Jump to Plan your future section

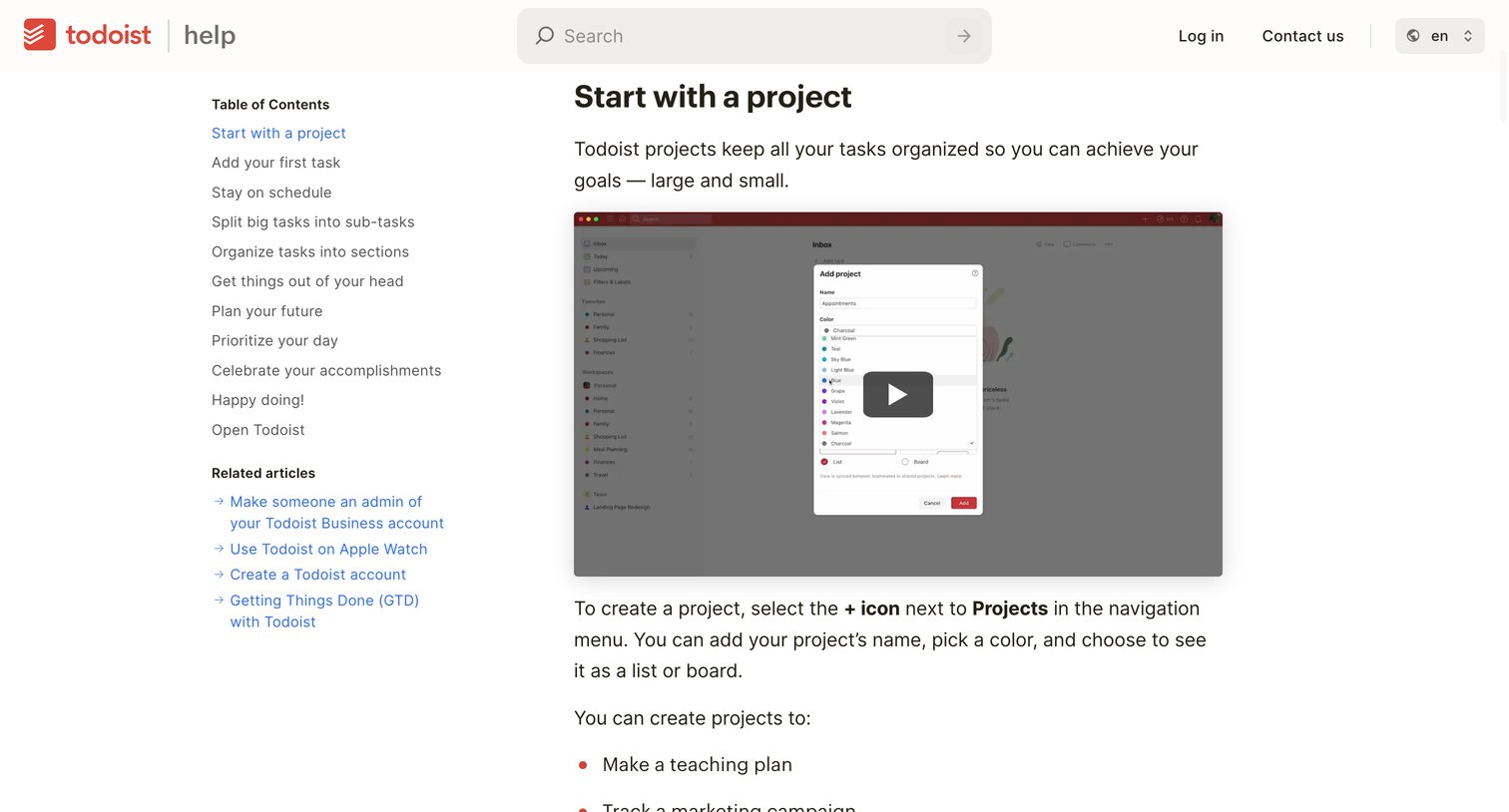click(x=267, y=311)
